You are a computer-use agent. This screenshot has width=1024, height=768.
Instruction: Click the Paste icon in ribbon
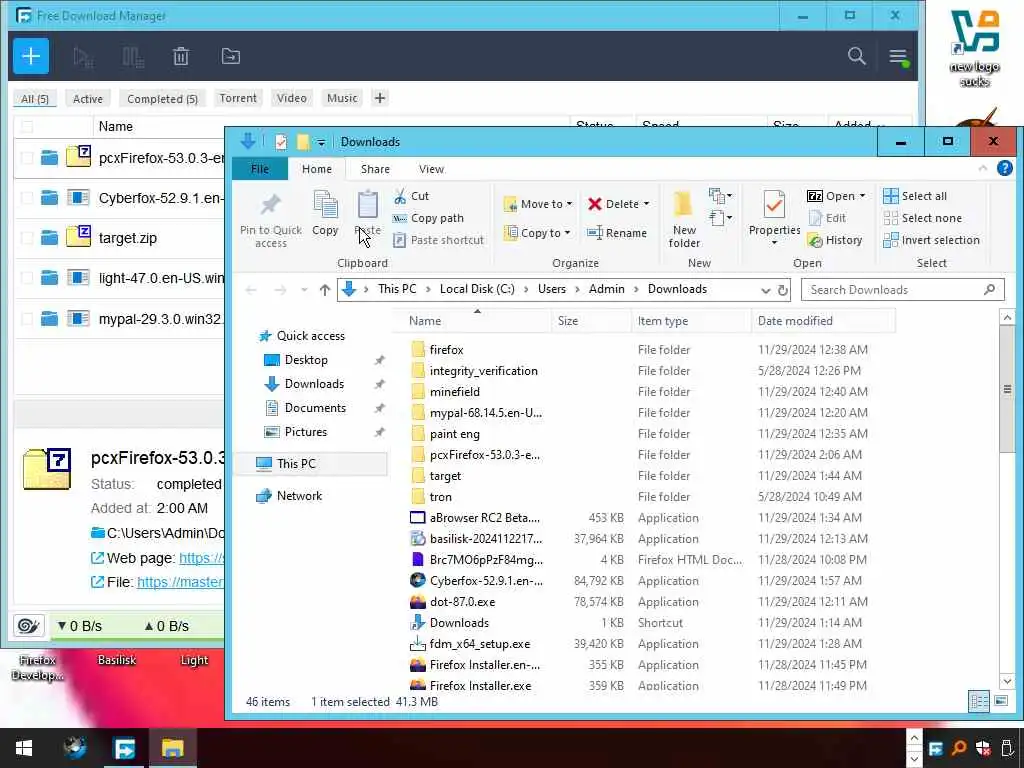(x=368, y=213)
